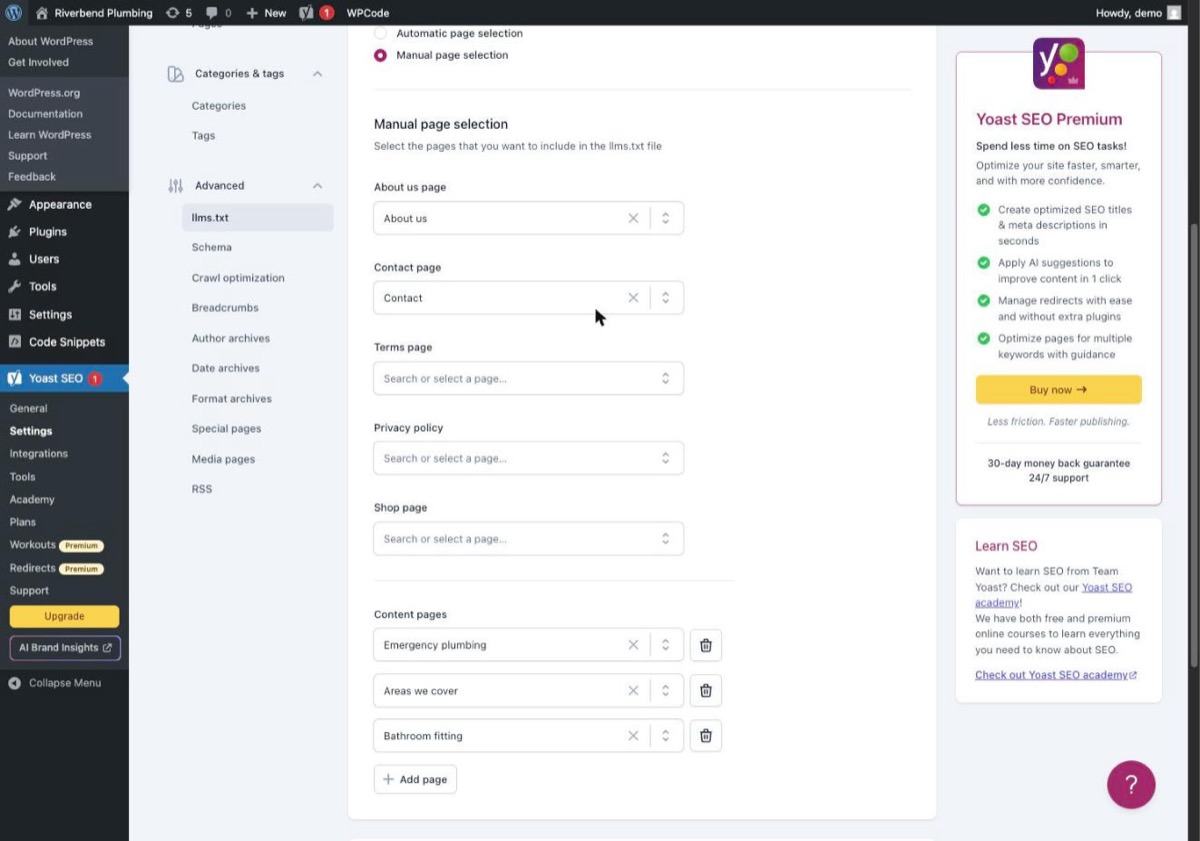
Task: Click the Yoast SEO Premium logo
Action: coord(1058,64)
